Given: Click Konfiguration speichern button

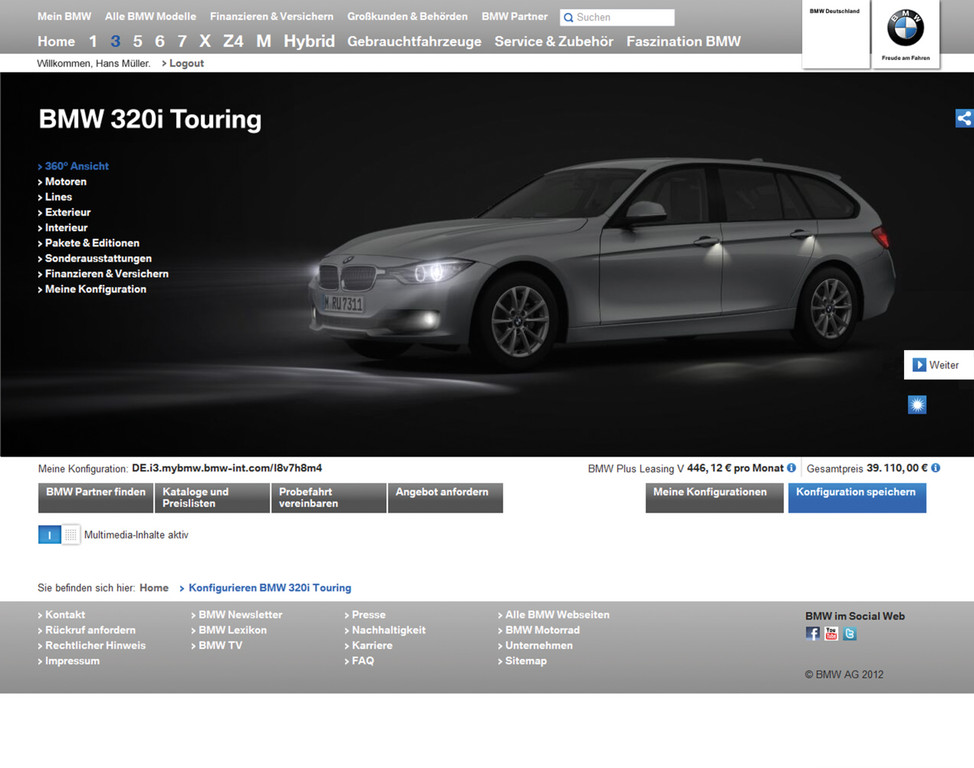Looking at the screenshot, I should 857,498.
